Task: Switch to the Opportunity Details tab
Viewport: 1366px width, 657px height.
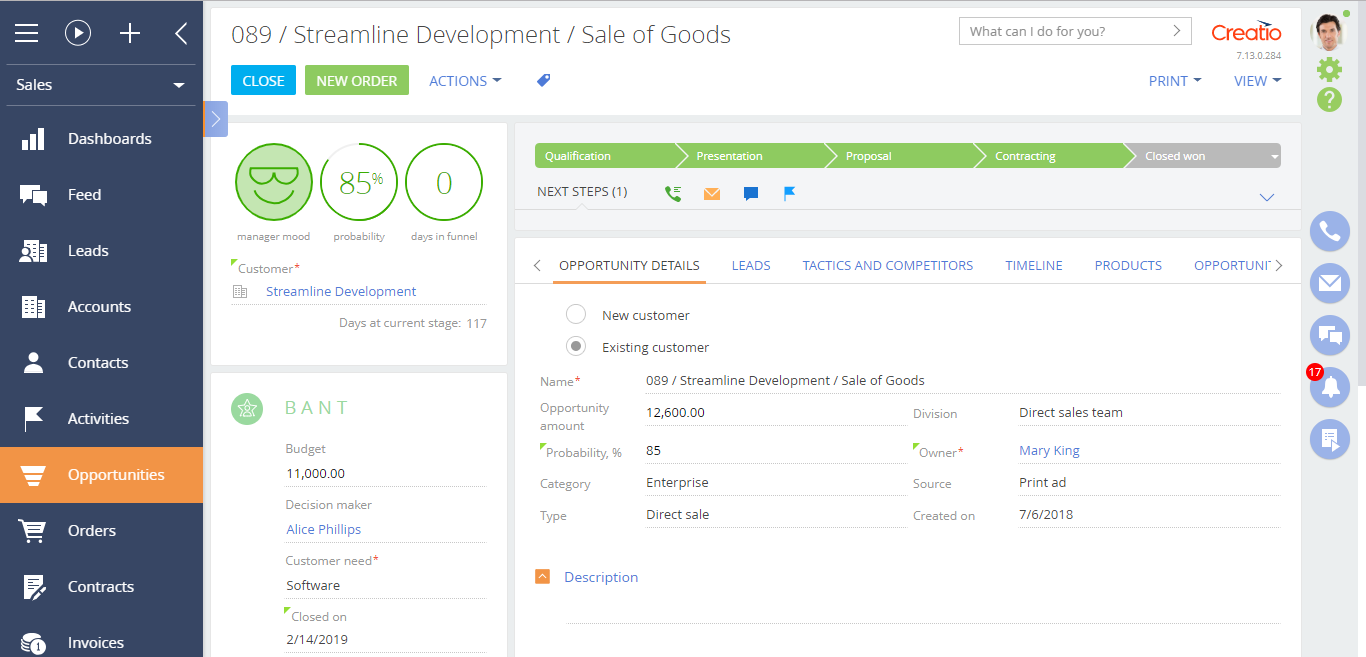Action: tap(629, 265)
